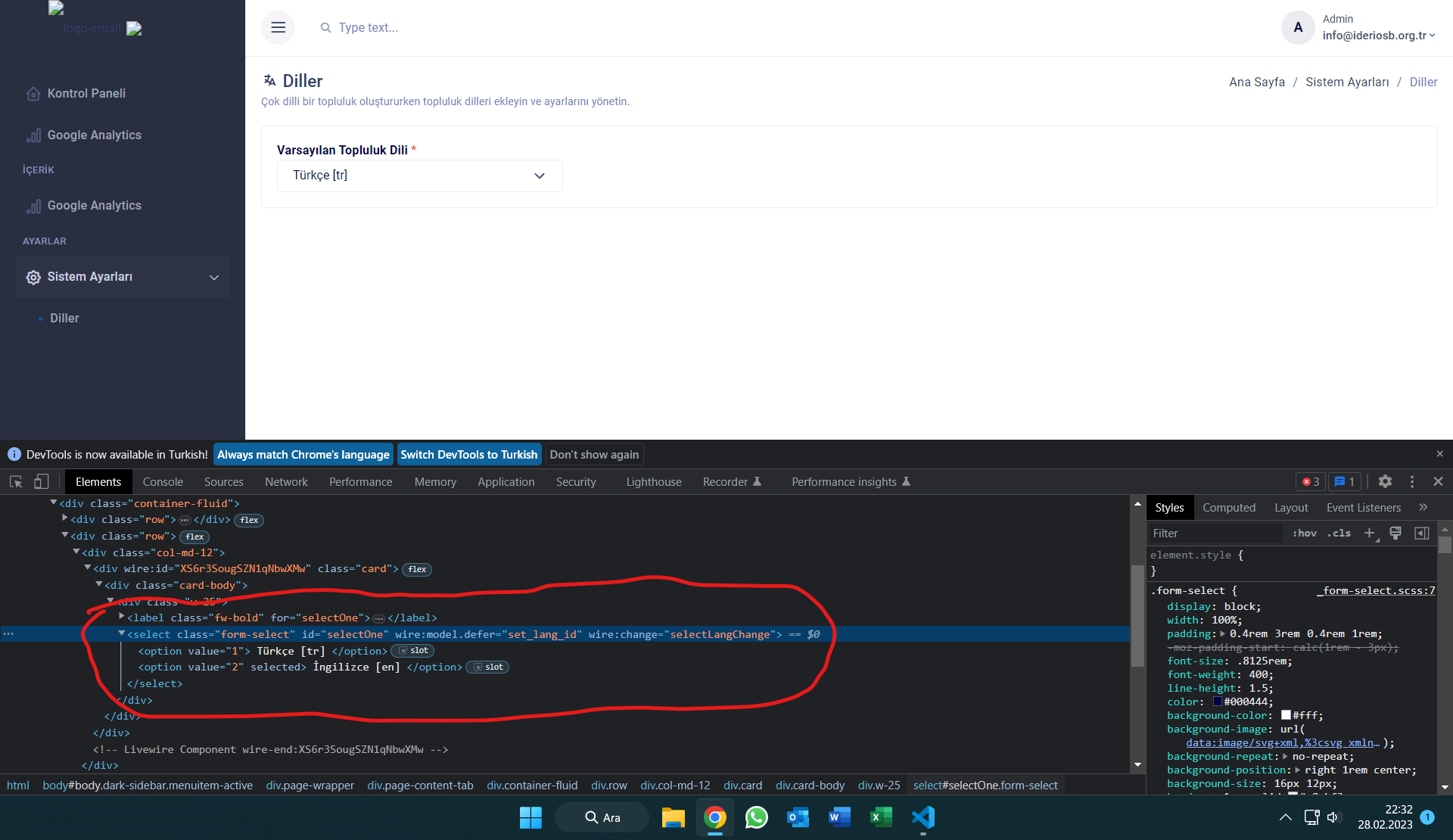Viewport: 1453px width, 840px height.
Task: Click the search magnifier icon
Action: [325, 27]
